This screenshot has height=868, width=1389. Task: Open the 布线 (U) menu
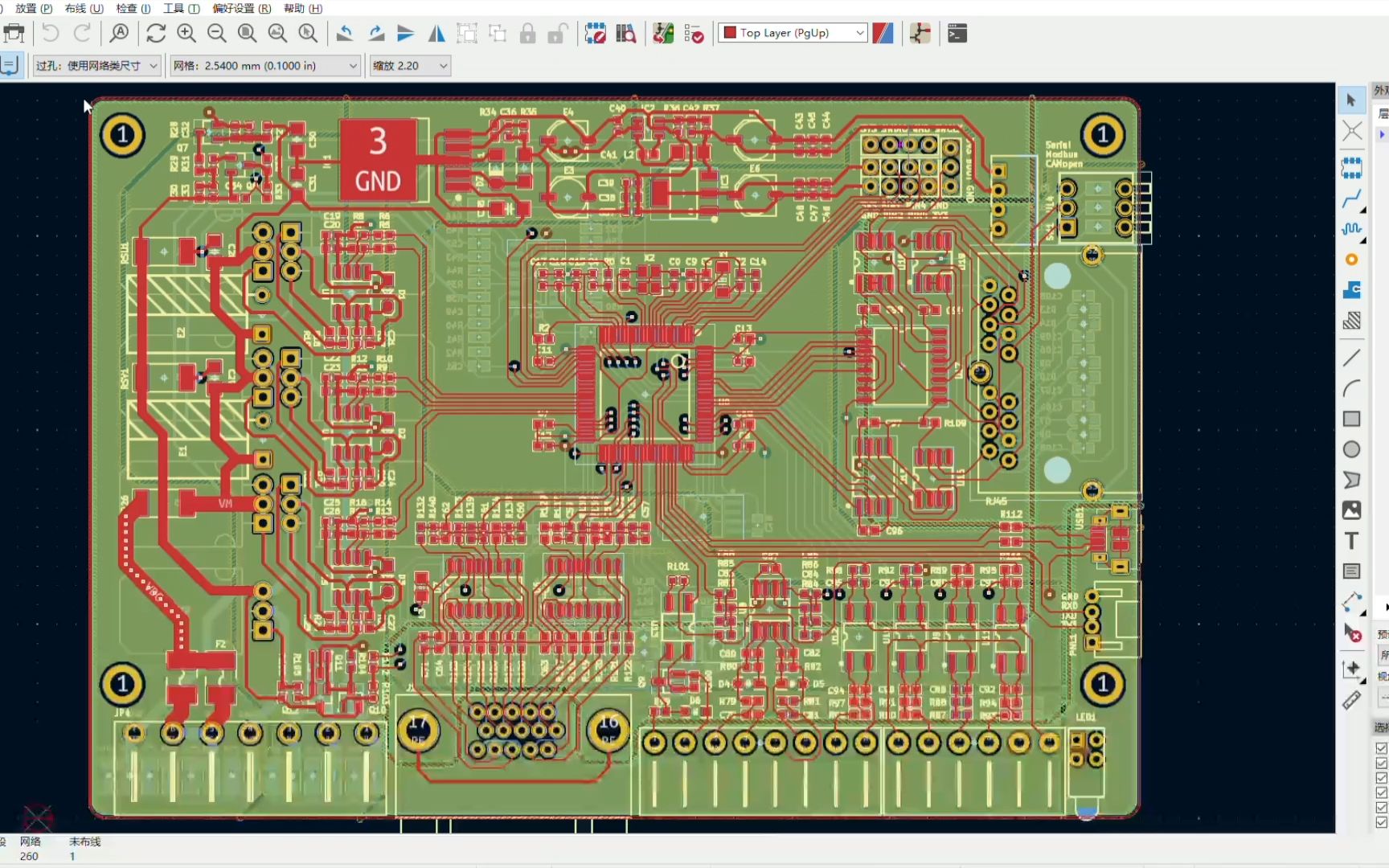pos(84,8)
